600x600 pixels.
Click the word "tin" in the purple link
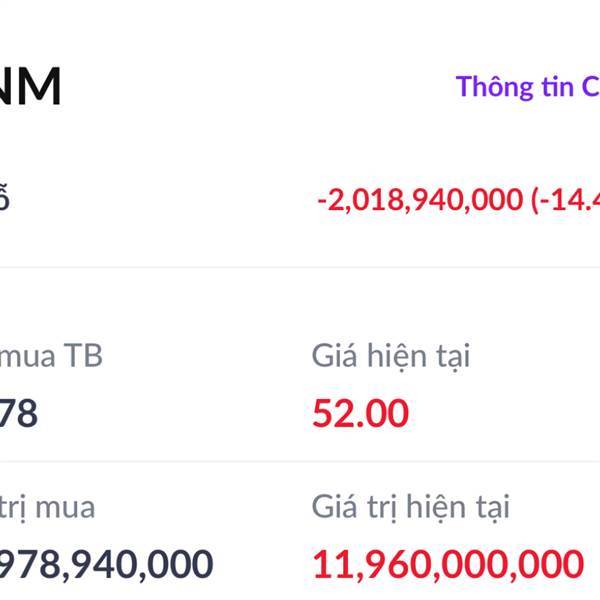tap(556, 87)
